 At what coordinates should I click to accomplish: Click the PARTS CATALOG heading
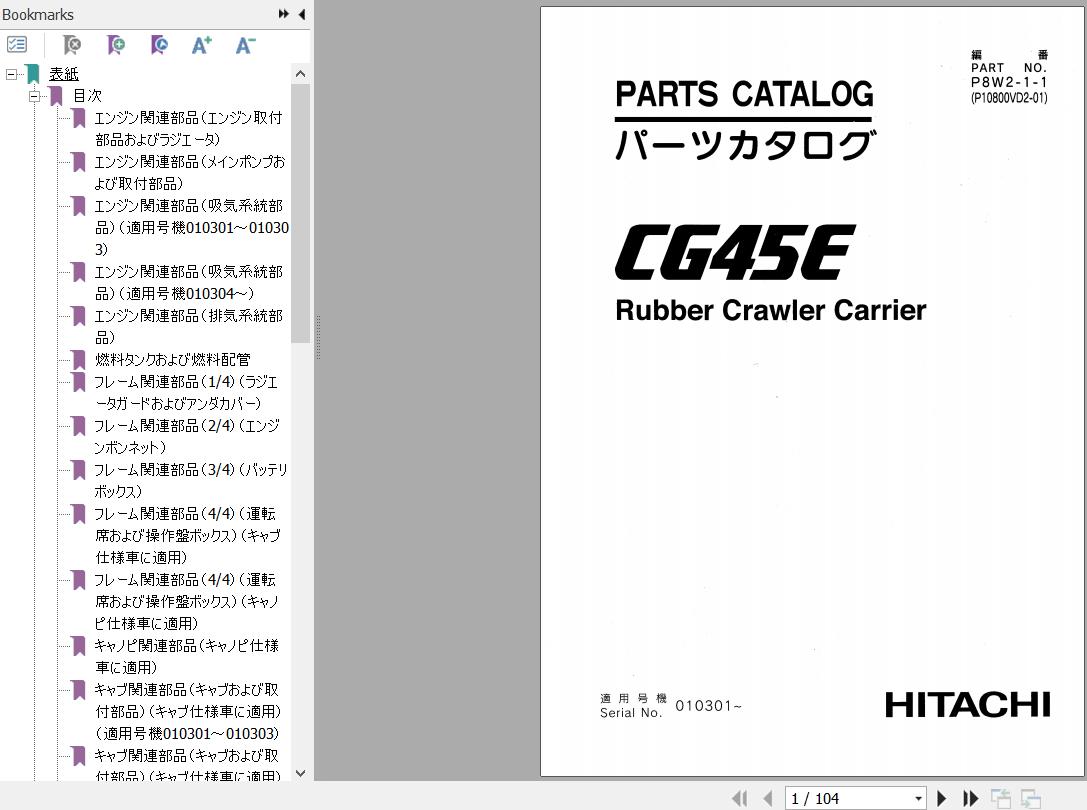pyautogui.click(x=745, y=94)
